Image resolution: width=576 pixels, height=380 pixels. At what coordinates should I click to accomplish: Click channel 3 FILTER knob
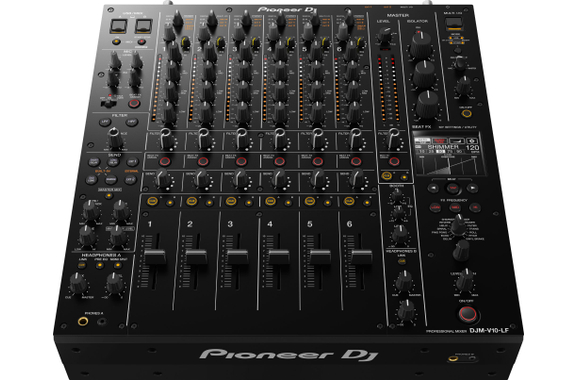click(x=242, y=139)
